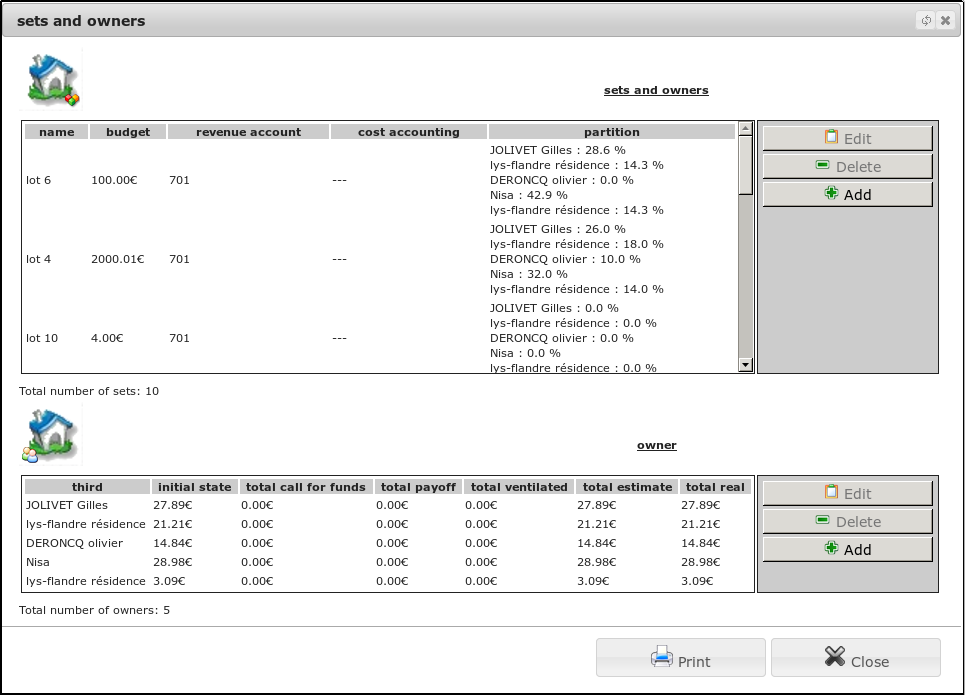Click the owner house icon with people

pos(50,435)
